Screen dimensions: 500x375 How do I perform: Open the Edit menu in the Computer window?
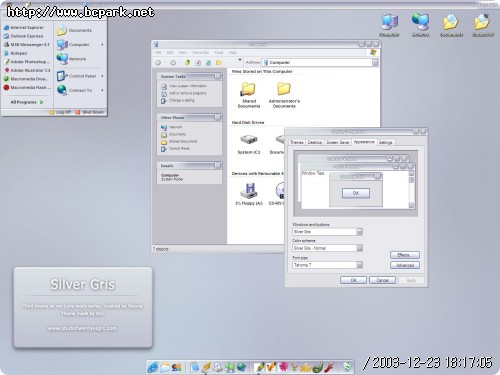(x=170, y=53)
